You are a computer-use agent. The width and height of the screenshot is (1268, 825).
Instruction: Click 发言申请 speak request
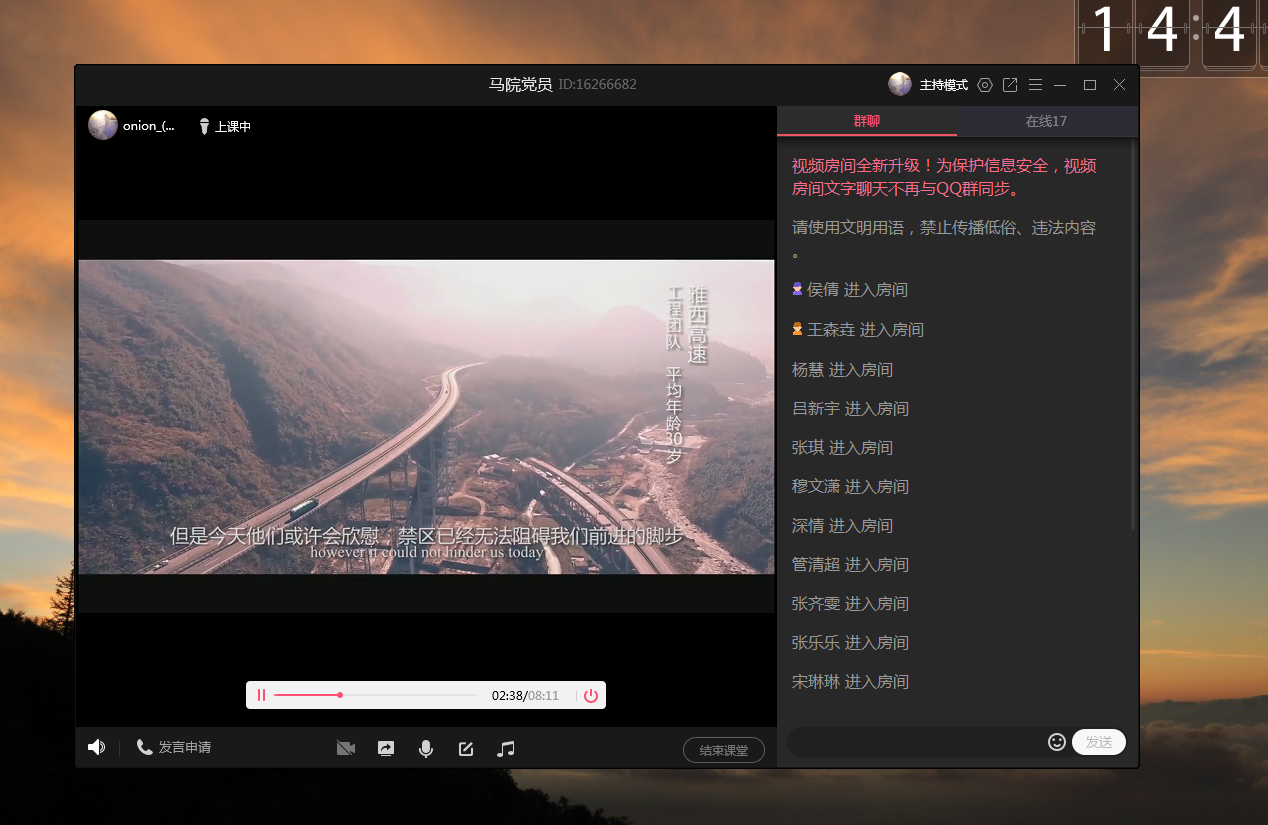174,747
